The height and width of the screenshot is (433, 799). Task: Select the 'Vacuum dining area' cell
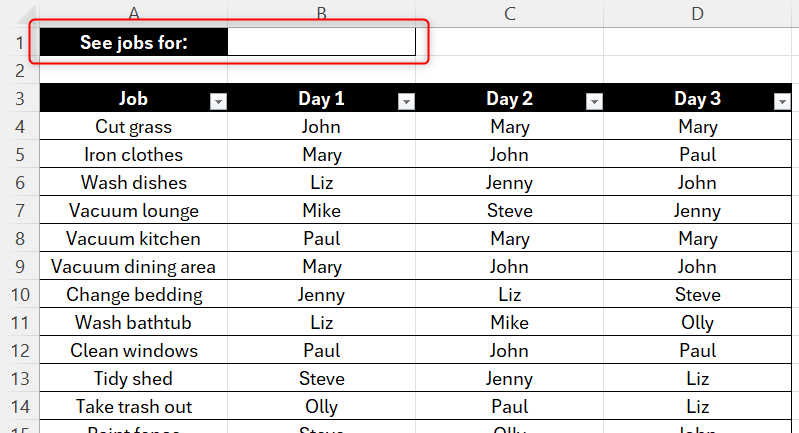pos(134,266)
